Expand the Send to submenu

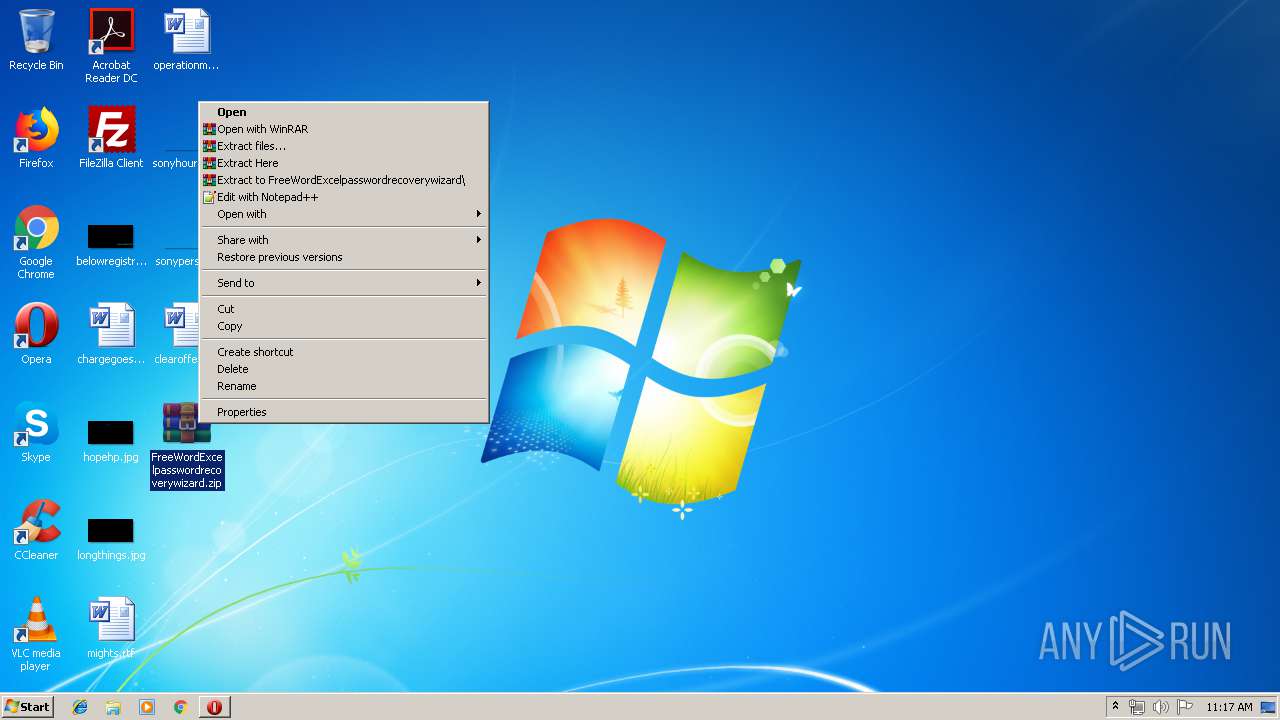[344, 283]
